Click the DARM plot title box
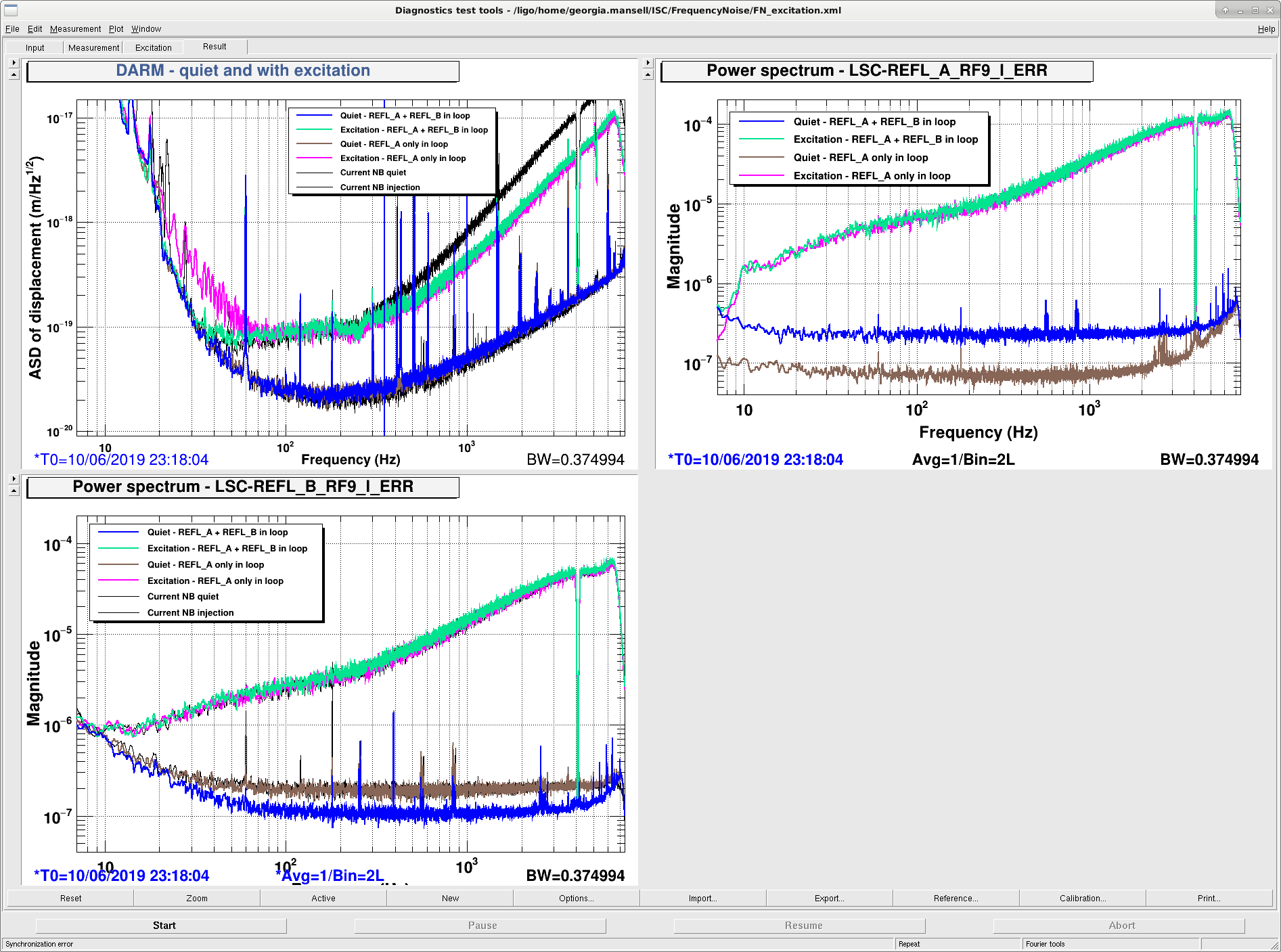 (243, 71)
